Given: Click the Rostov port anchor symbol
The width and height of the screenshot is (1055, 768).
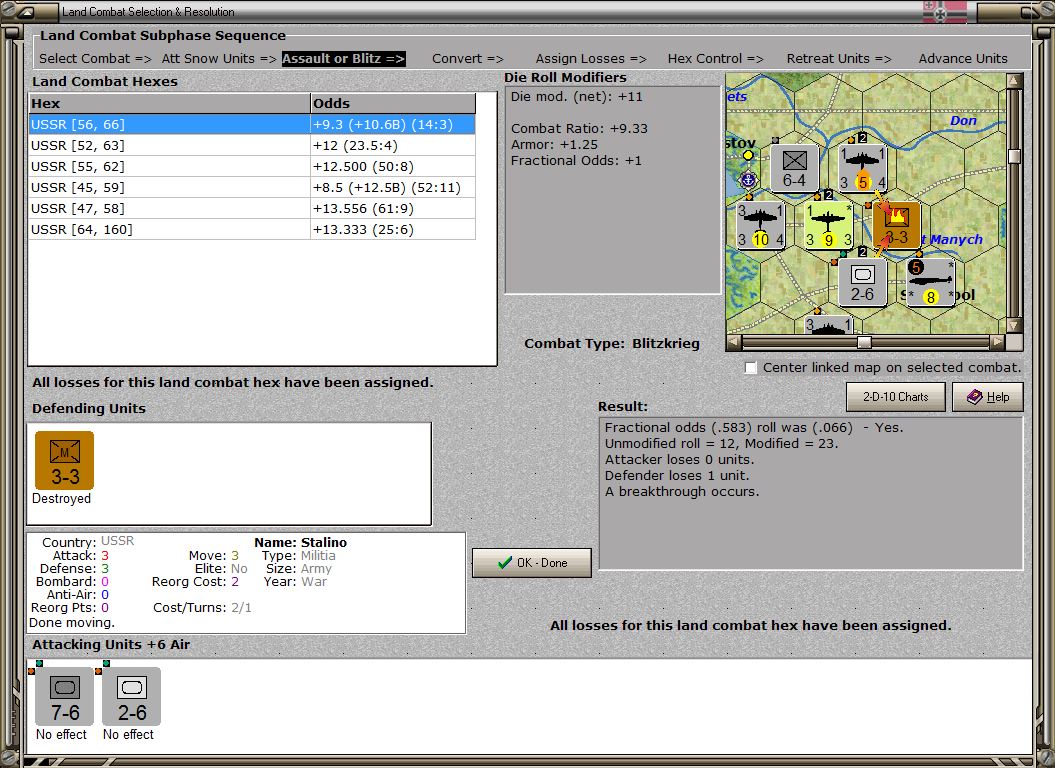Looking at the screenshot, I should tap(747, 179).
